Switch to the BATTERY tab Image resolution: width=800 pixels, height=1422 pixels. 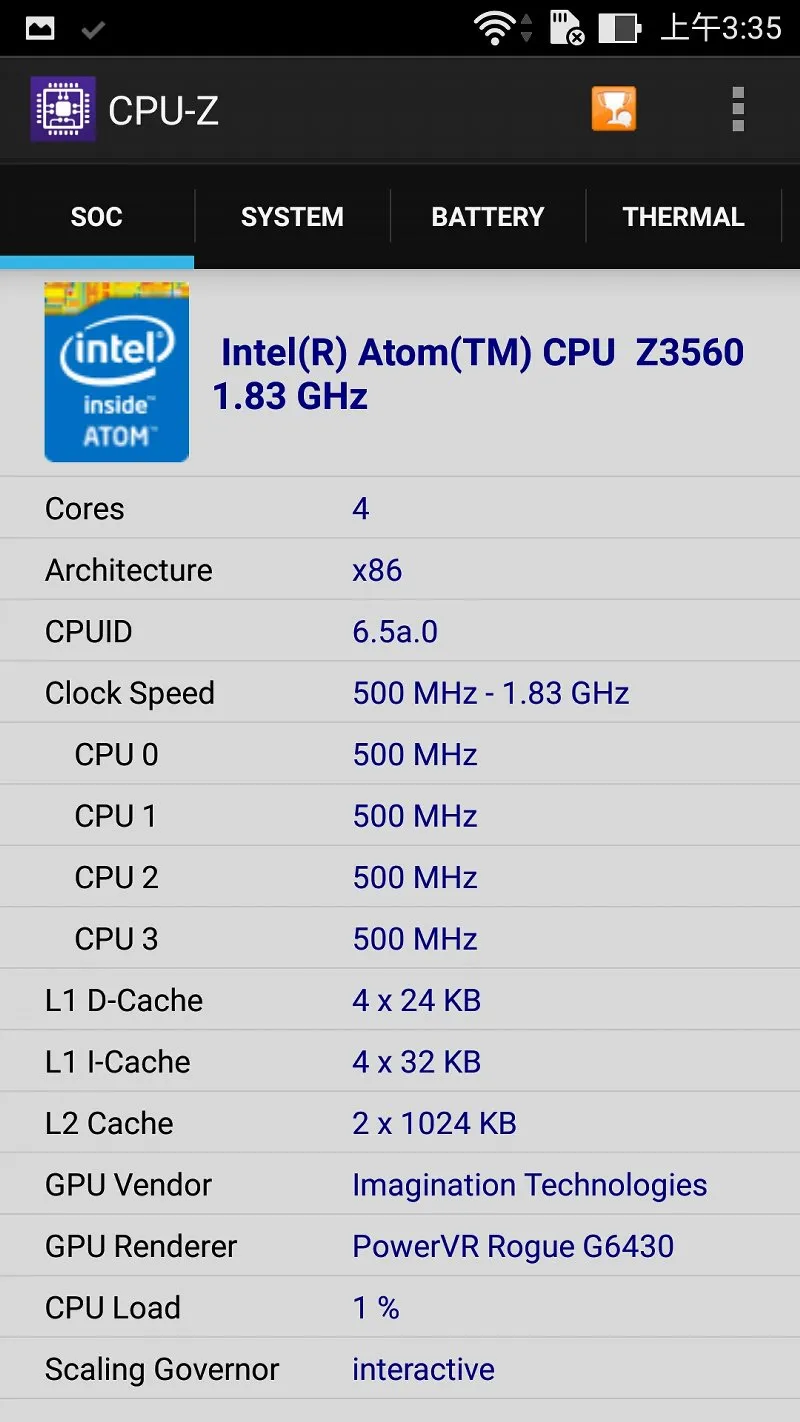(488, 217)
